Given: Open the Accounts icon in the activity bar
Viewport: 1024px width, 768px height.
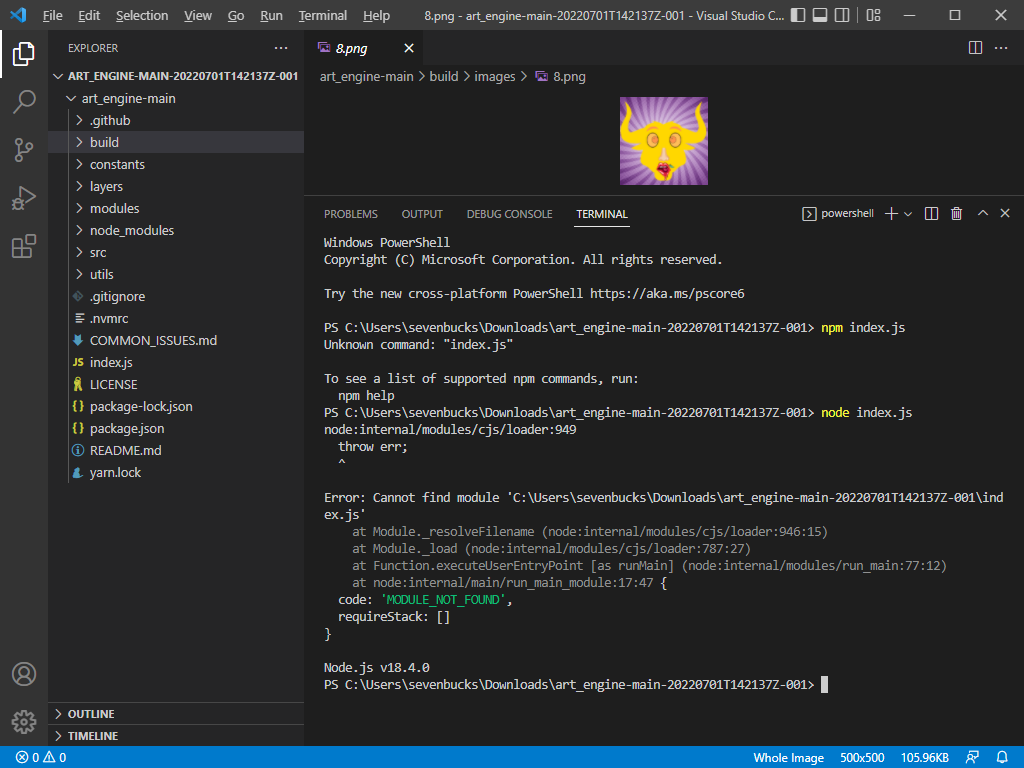Looking at the screenshot, I should [x=24, y=675].
